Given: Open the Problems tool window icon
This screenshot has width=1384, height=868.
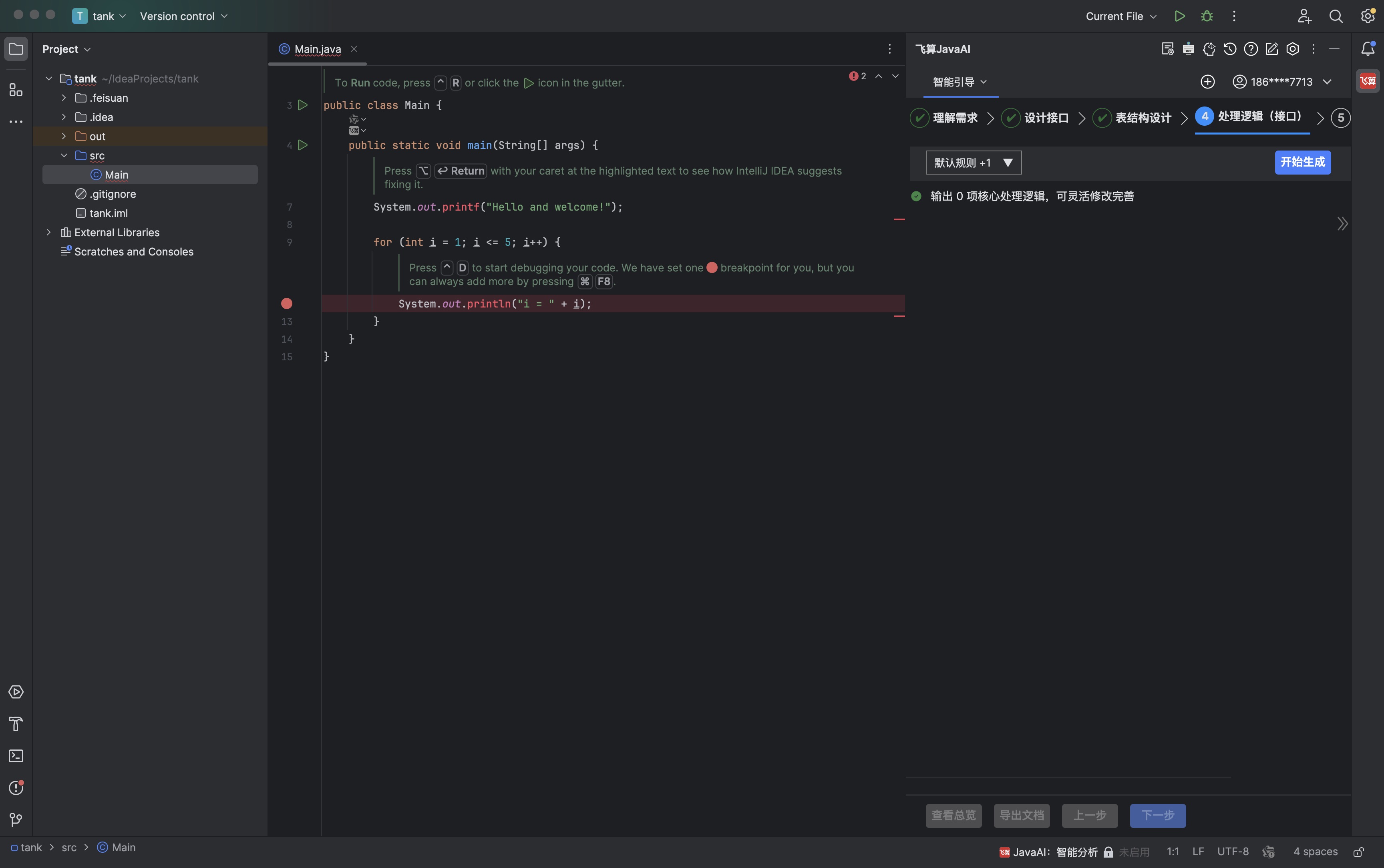Looking at the screenshot, I should click(16, 788).
